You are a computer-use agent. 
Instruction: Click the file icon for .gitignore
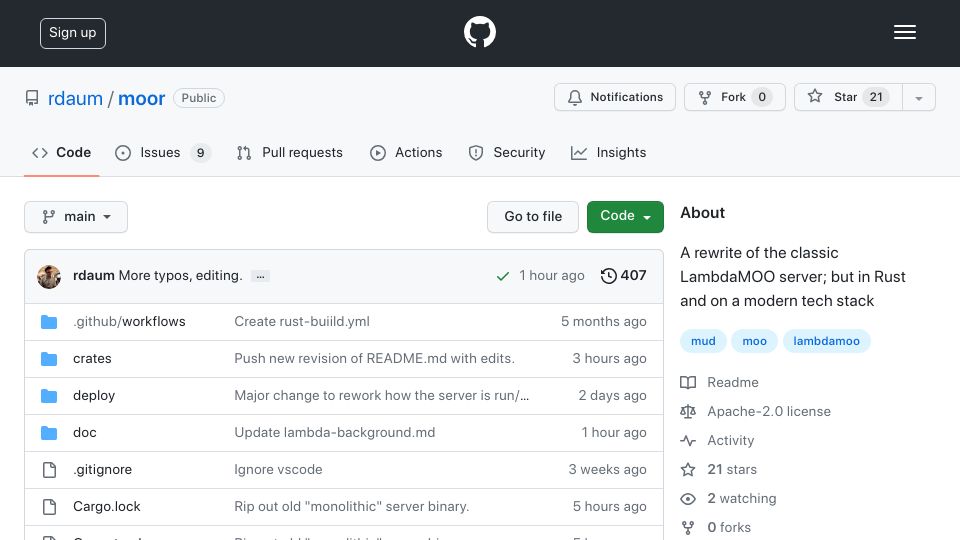pos(49,470)
